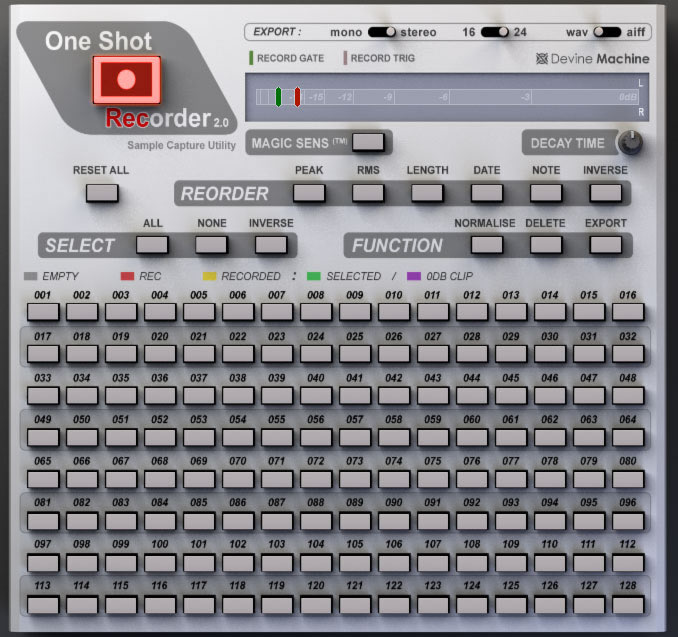678x637 pixels.
Task: Select sample slot 012
Action: 472,312
